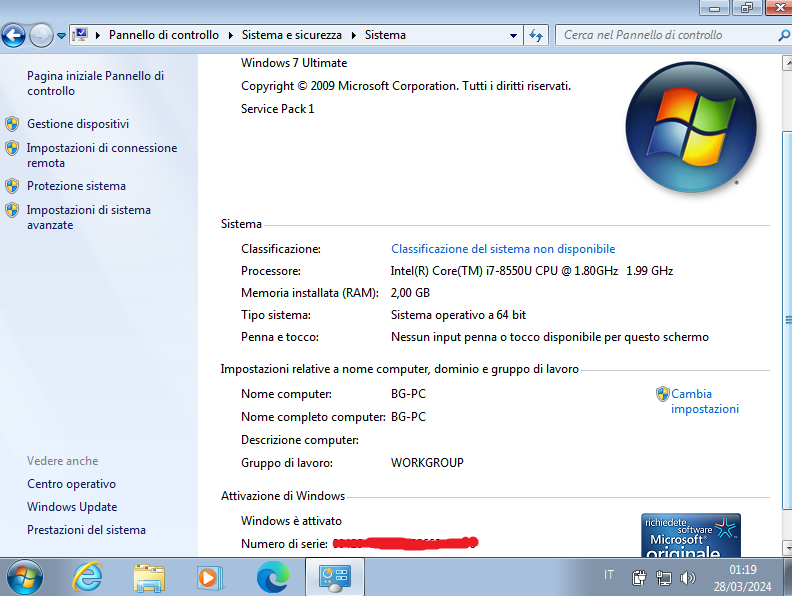Click Sistema operativo a 64 bit text

point(458,315)
